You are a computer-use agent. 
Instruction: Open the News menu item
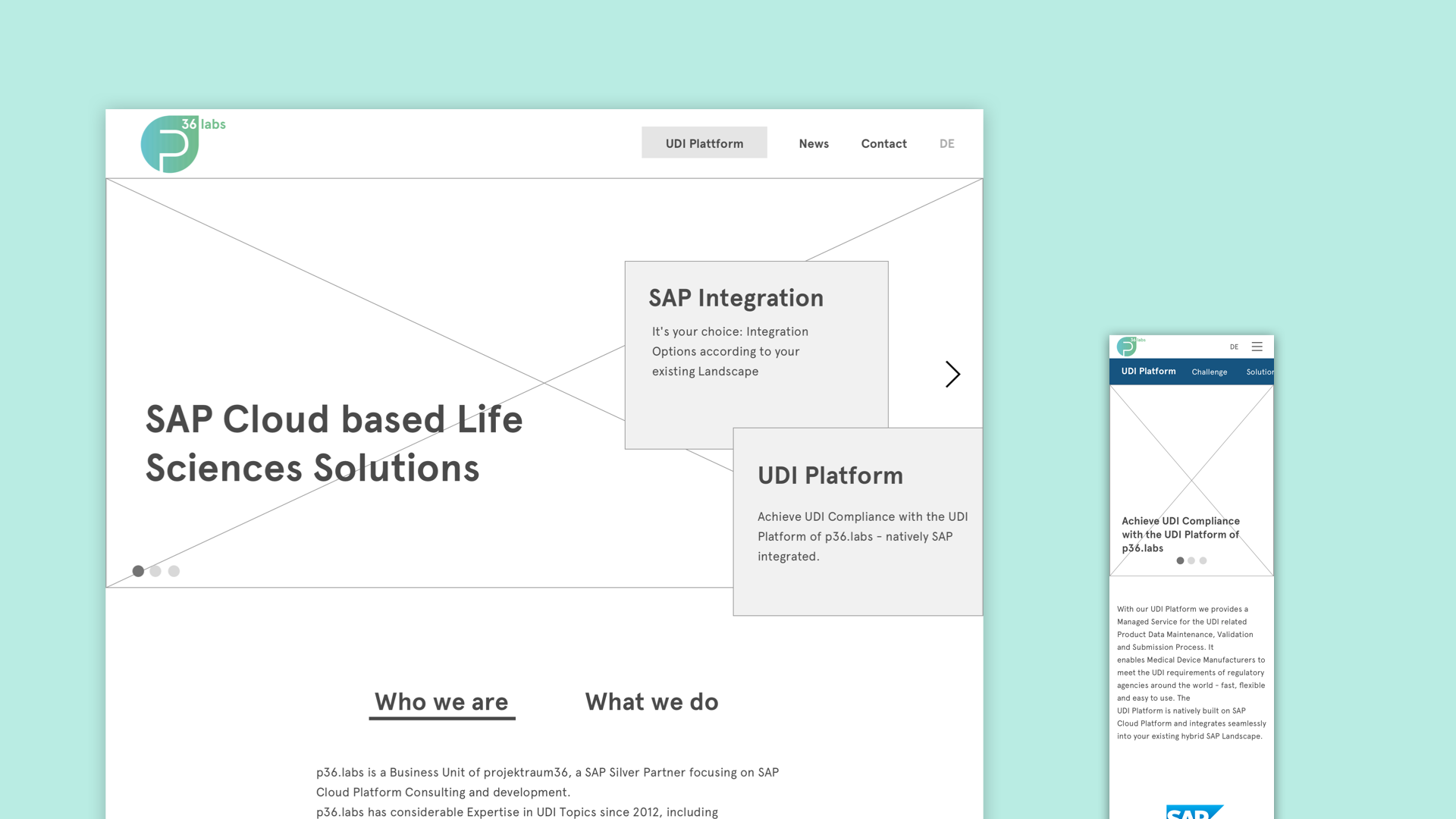[814, 143]
